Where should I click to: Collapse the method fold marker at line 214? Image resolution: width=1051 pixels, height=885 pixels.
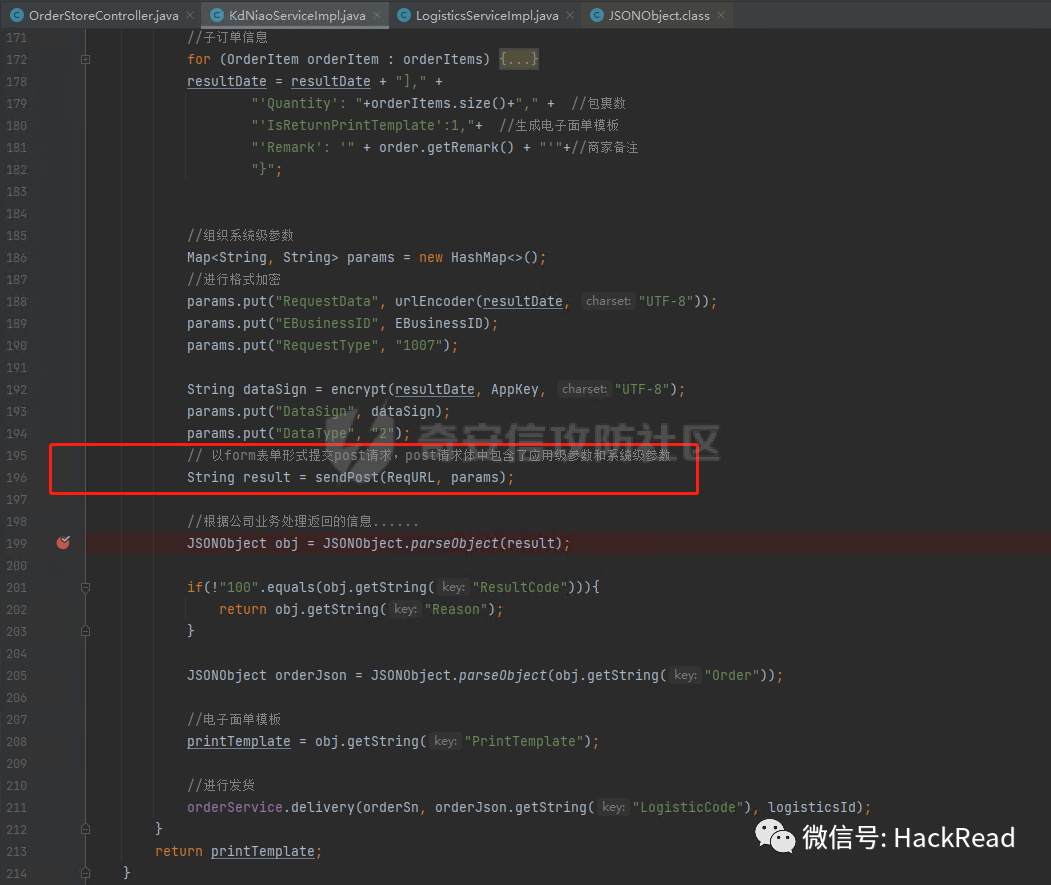point(85,873)
